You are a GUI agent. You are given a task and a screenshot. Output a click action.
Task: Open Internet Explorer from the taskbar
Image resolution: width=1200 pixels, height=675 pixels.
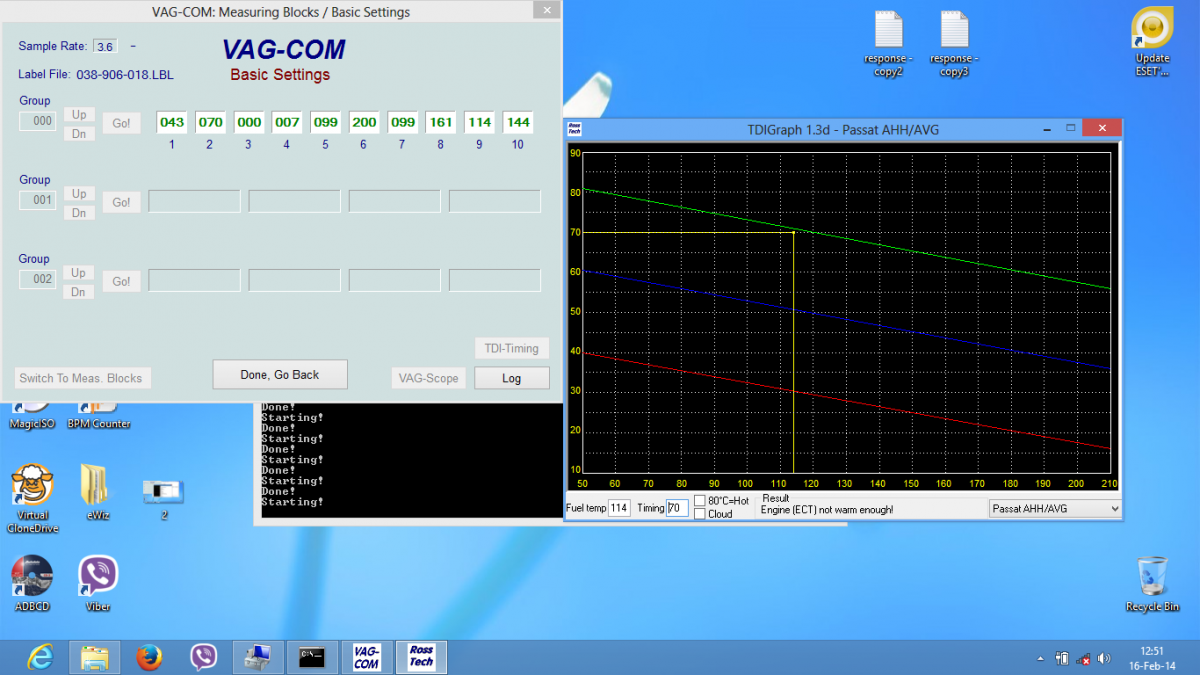point(40,657)
